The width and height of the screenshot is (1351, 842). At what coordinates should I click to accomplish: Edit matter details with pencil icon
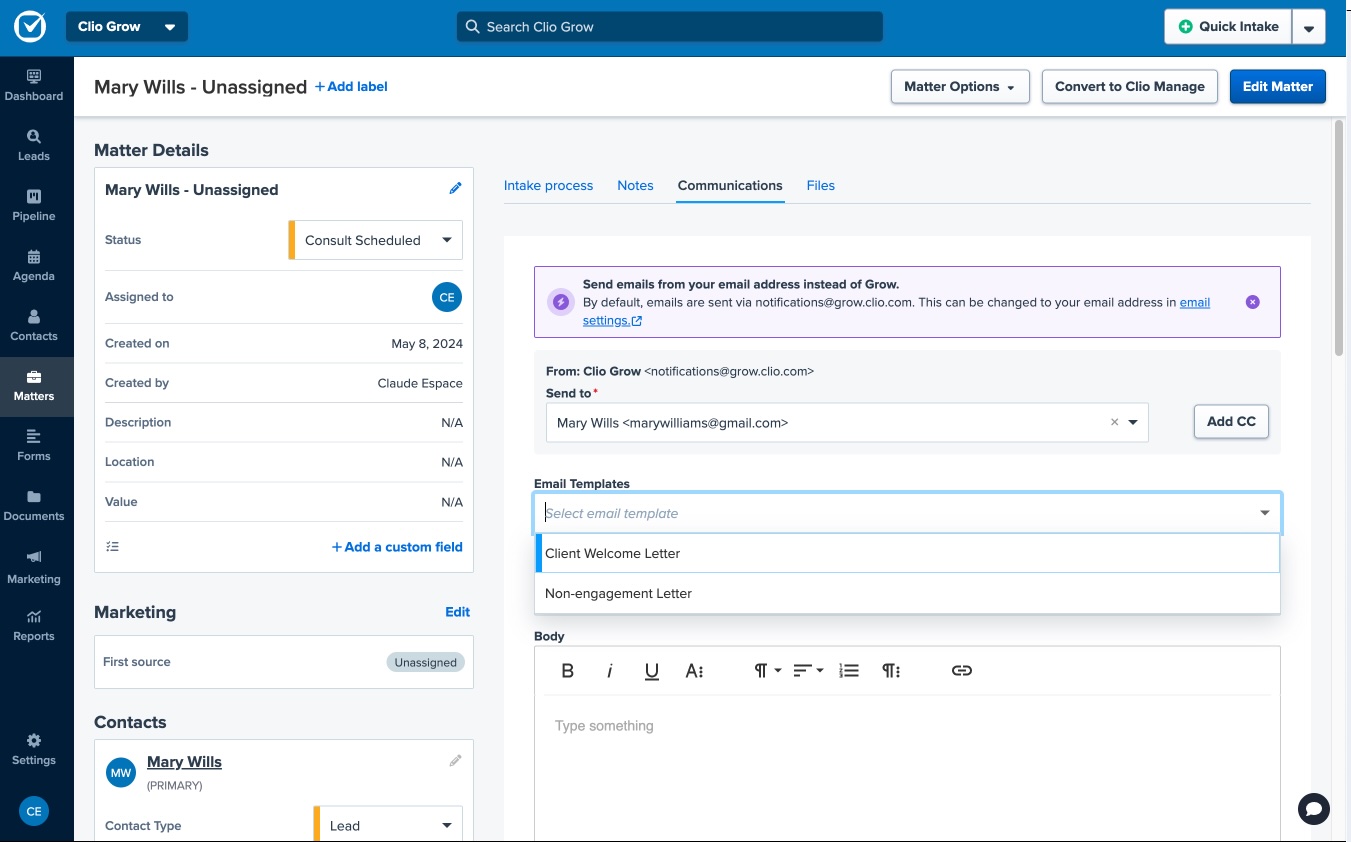pyautogui.click(x=456, y=189)
